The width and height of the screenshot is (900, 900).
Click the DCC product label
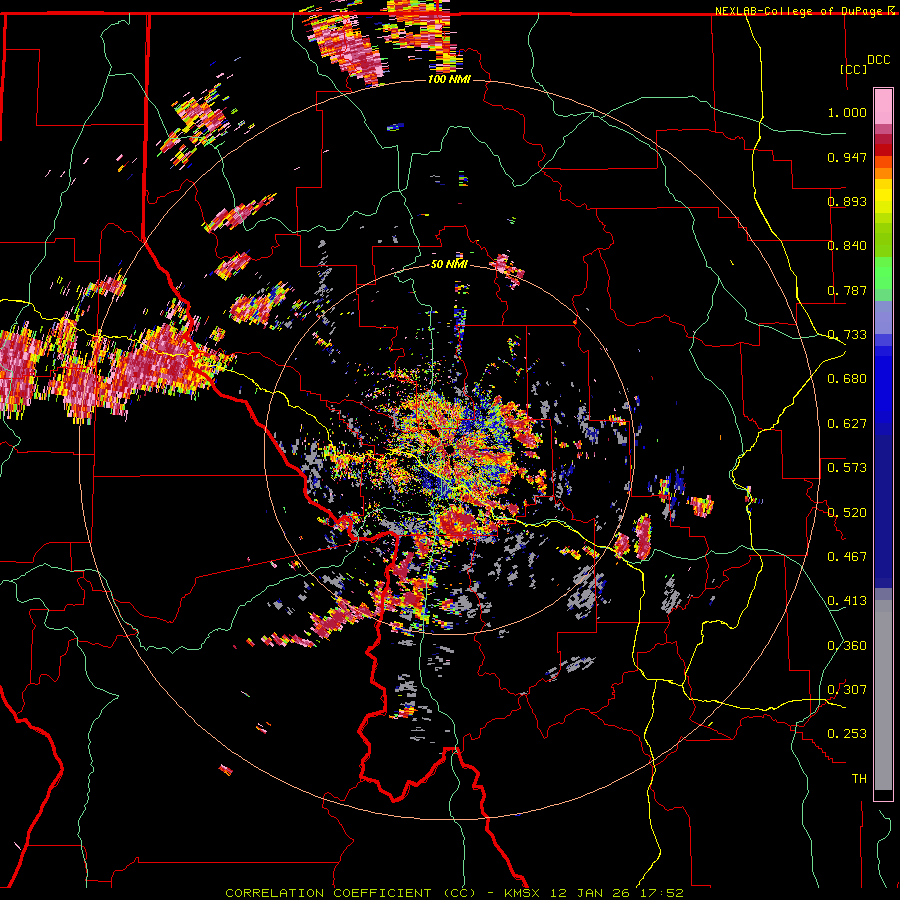click(878, 60)
